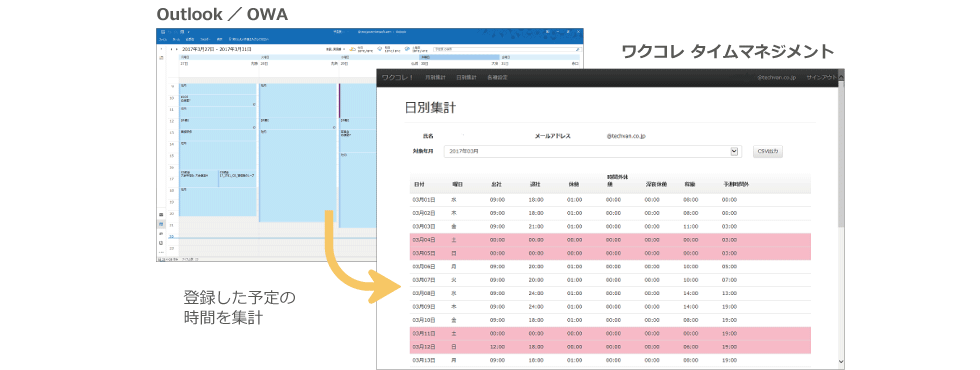Open 各種設定 in the ワクコレ navbar

click(498, 78)
